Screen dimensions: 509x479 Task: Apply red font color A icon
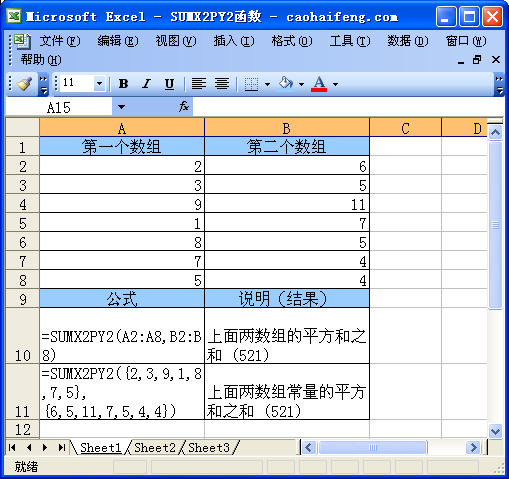pyautogui.click(x=319, y=84)
